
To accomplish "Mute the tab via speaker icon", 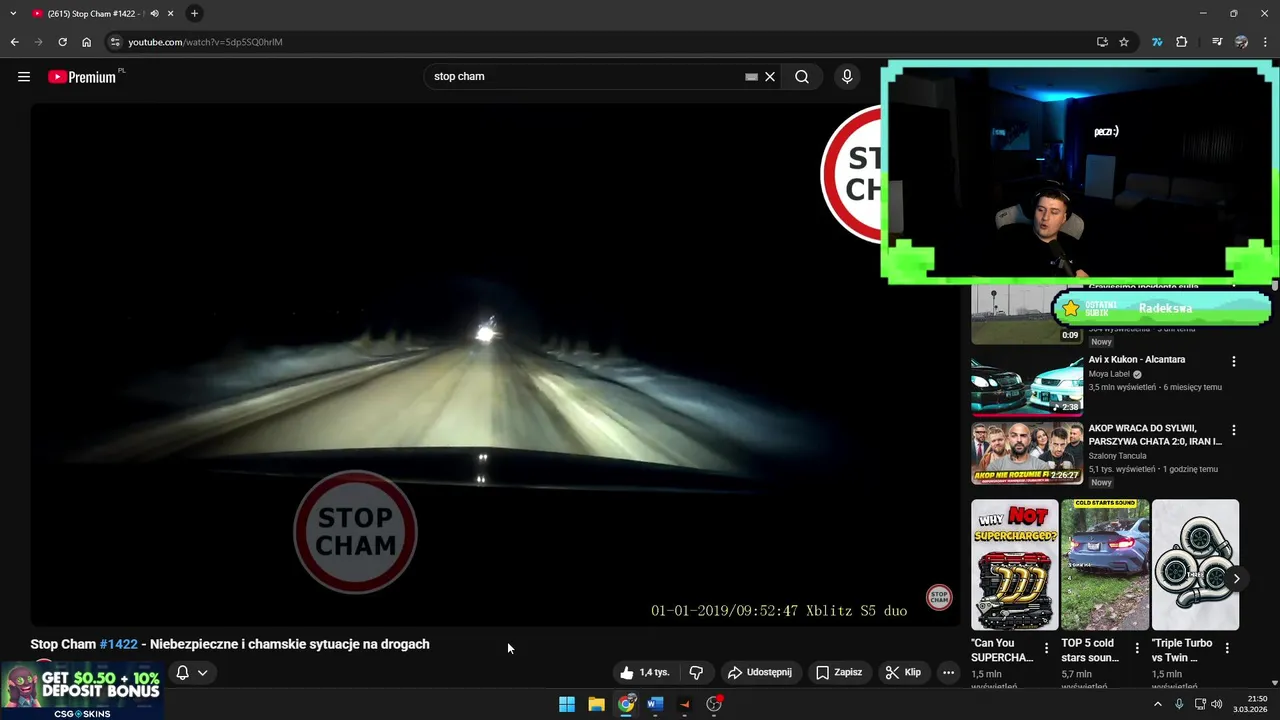I will tap(154, 13).
